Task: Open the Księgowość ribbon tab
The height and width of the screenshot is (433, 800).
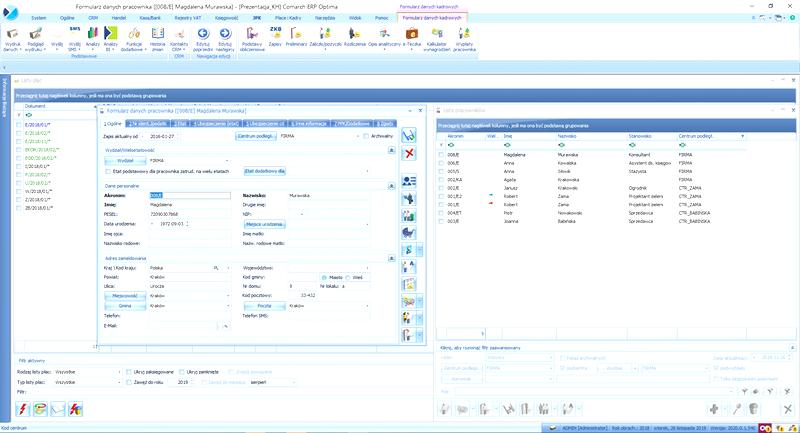Action: [x=227, y=18]
